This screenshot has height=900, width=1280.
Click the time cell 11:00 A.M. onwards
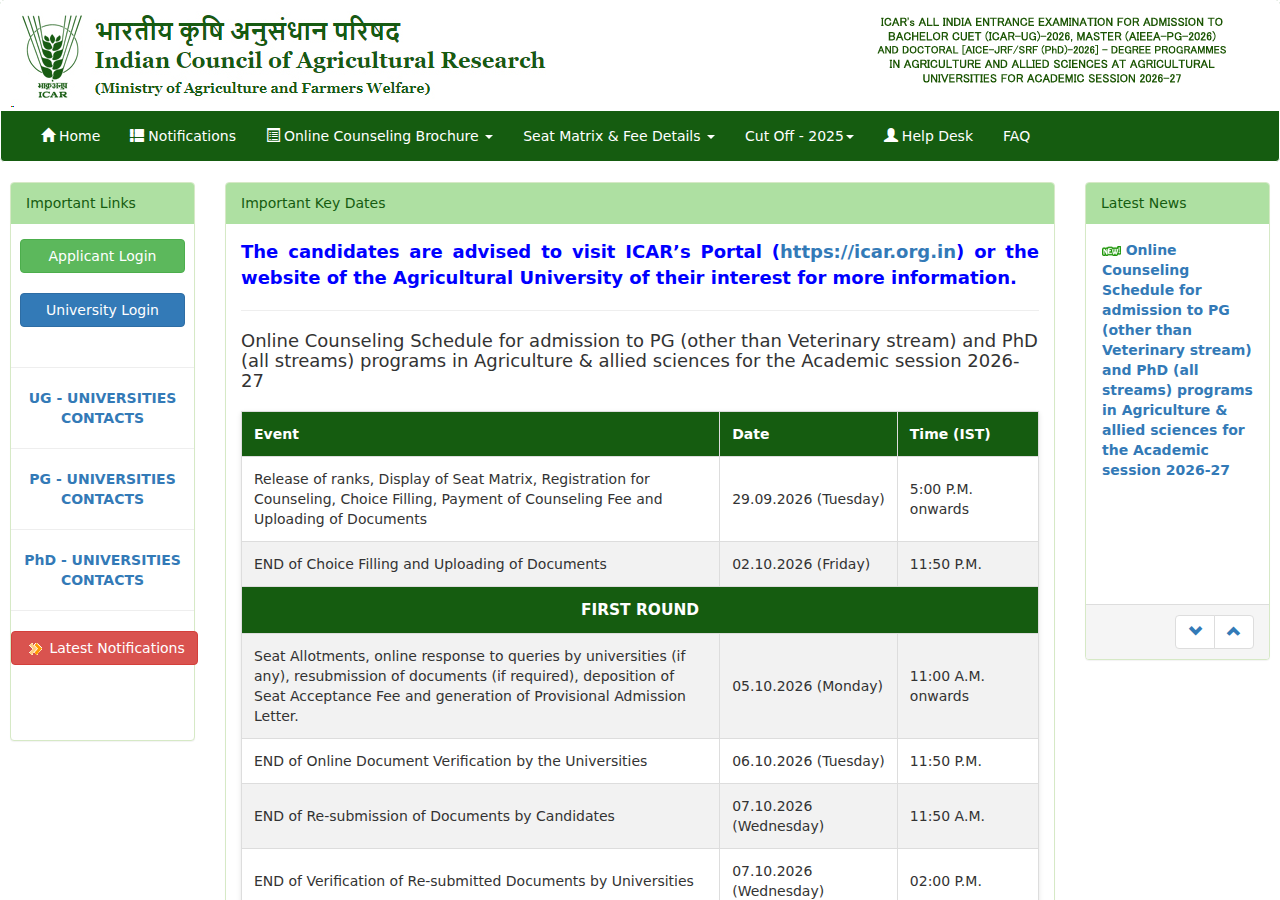967,686
